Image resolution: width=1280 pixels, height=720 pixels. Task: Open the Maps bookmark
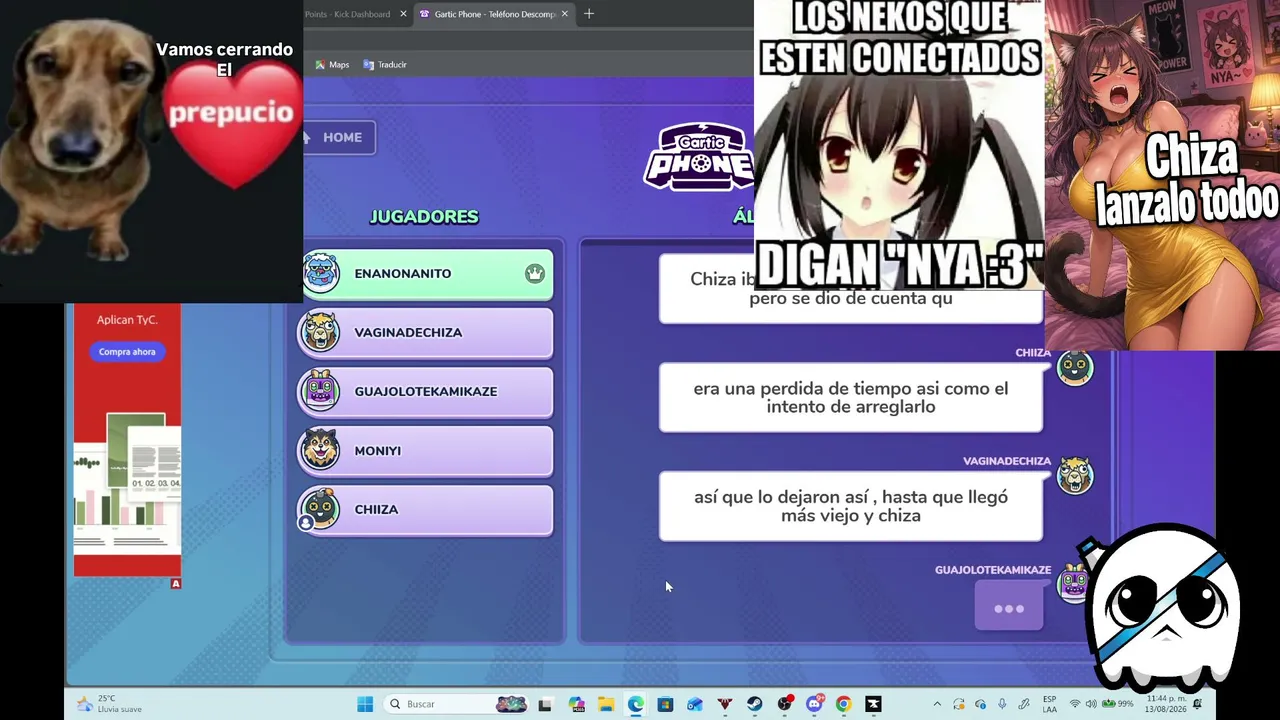(332, 65)
